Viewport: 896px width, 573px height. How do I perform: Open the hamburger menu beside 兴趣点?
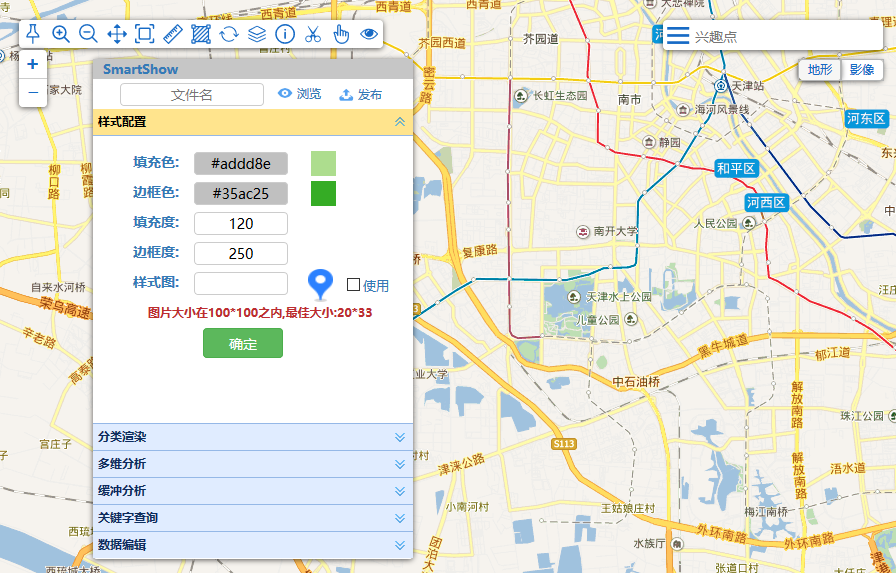point(678,35)
